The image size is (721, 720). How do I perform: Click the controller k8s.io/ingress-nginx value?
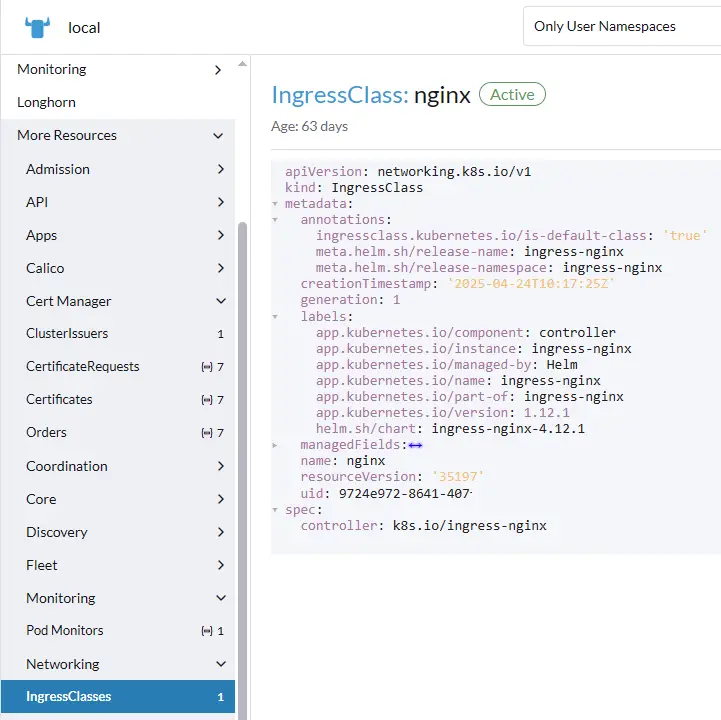click(469, 526)
